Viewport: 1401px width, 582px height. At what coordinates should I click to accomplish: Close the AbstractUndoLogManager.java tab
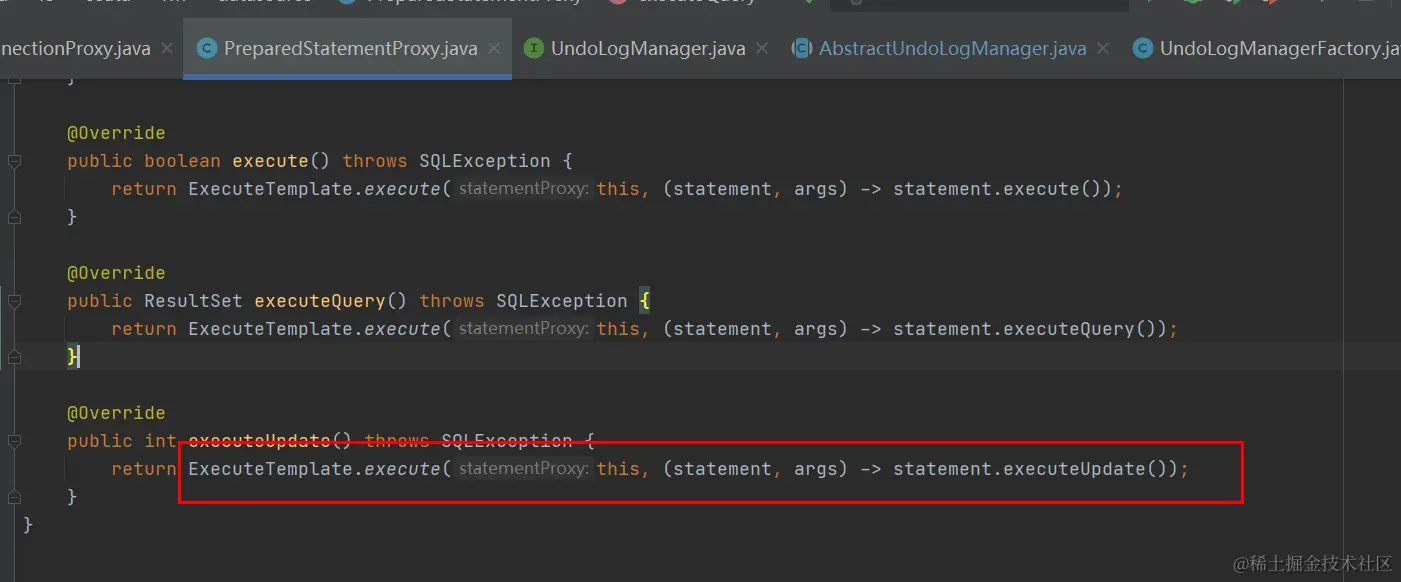(x=1104, y=48)
